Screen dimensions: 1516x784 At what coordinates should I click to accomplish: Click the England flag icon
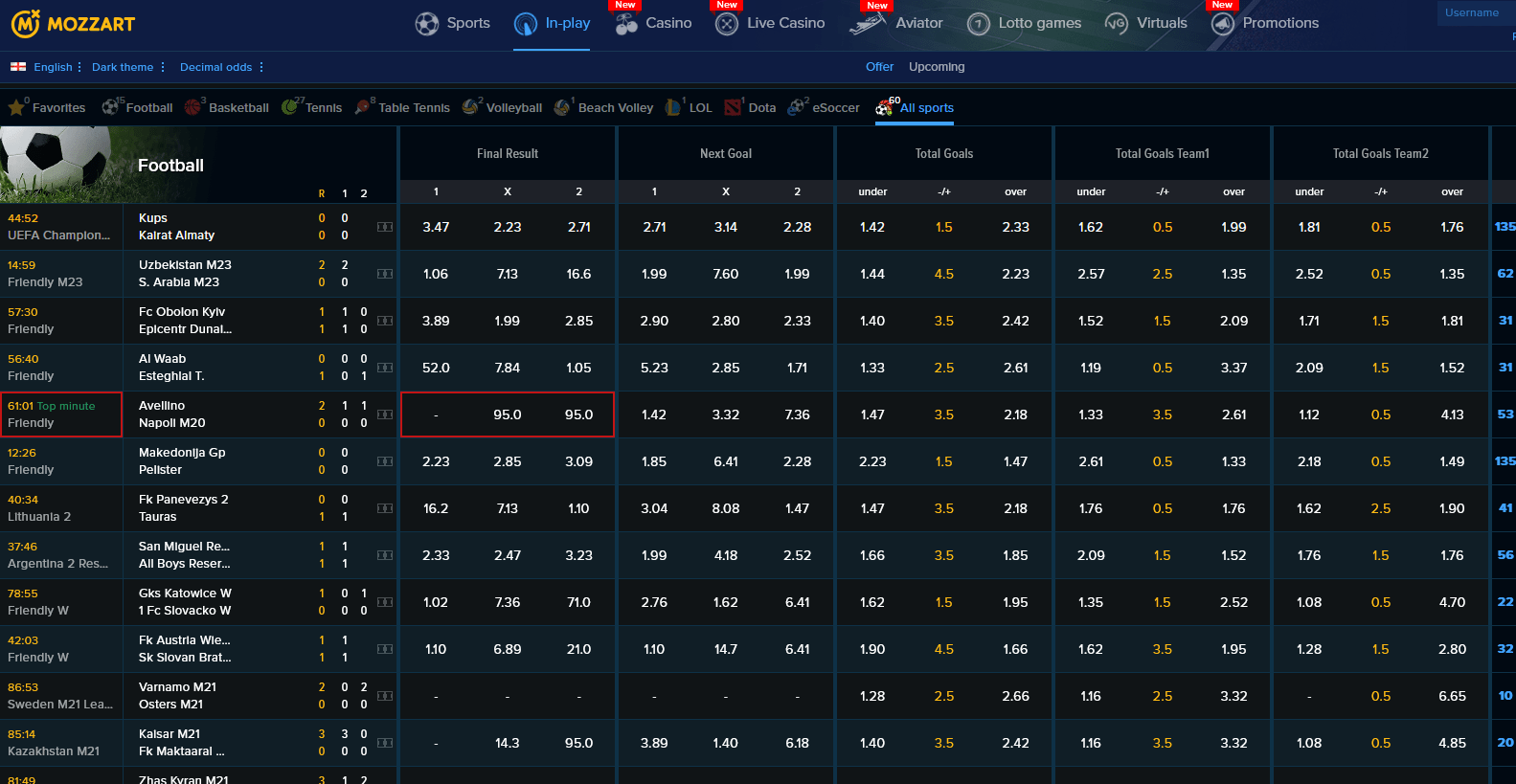point(18,67)
